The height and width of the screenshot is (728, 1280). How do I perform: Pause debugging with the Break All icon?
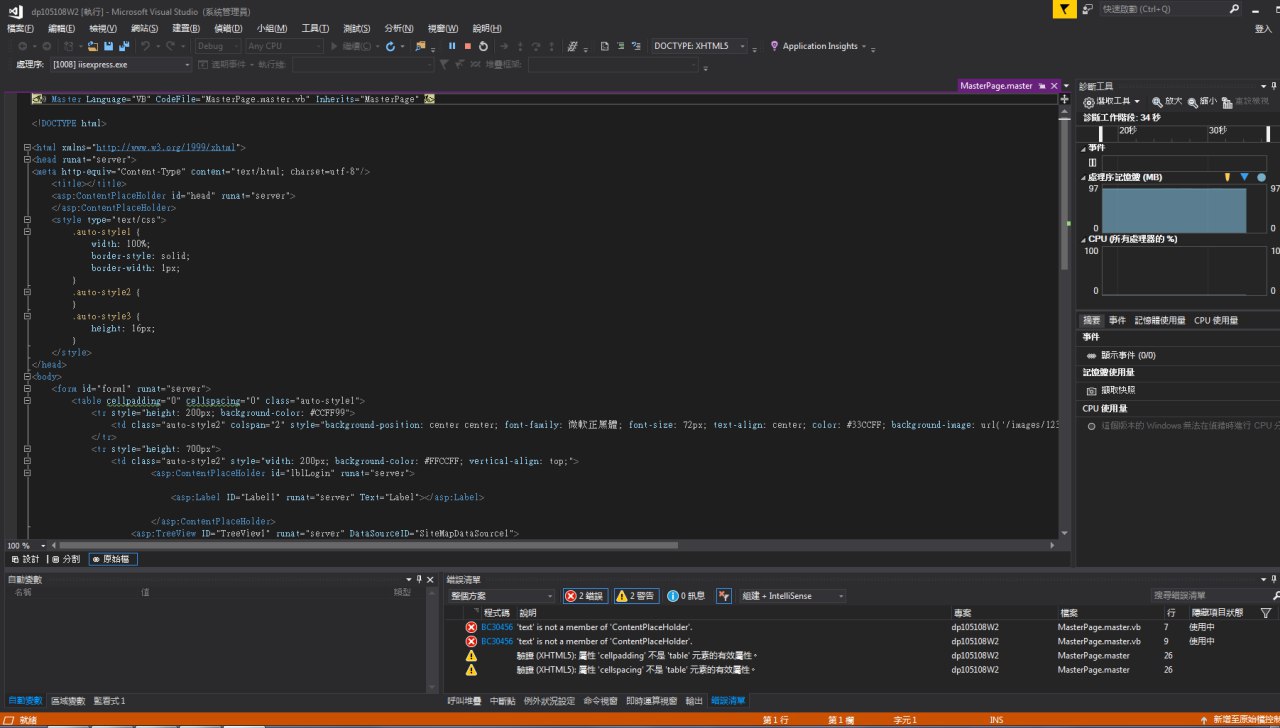click(x=452, y=46)
